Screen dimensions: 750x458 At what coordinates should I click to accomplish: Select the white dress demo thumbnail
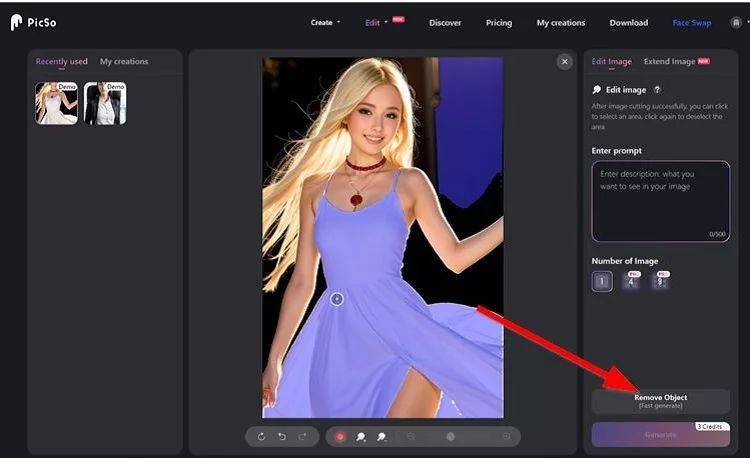[x=56, y=103]
